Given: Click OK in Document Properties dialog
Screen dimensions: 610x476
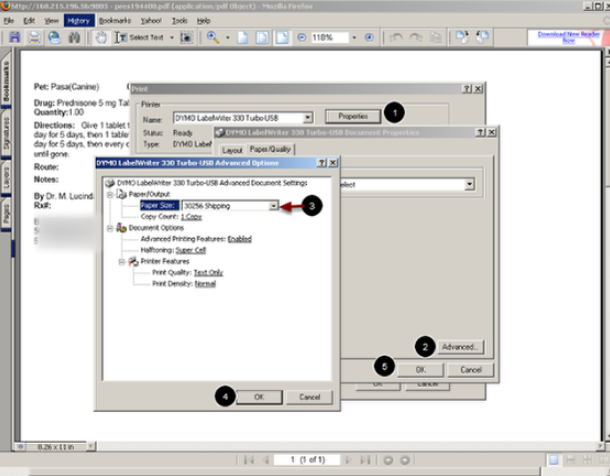Looking at the screenshot, I should point(420,370).
